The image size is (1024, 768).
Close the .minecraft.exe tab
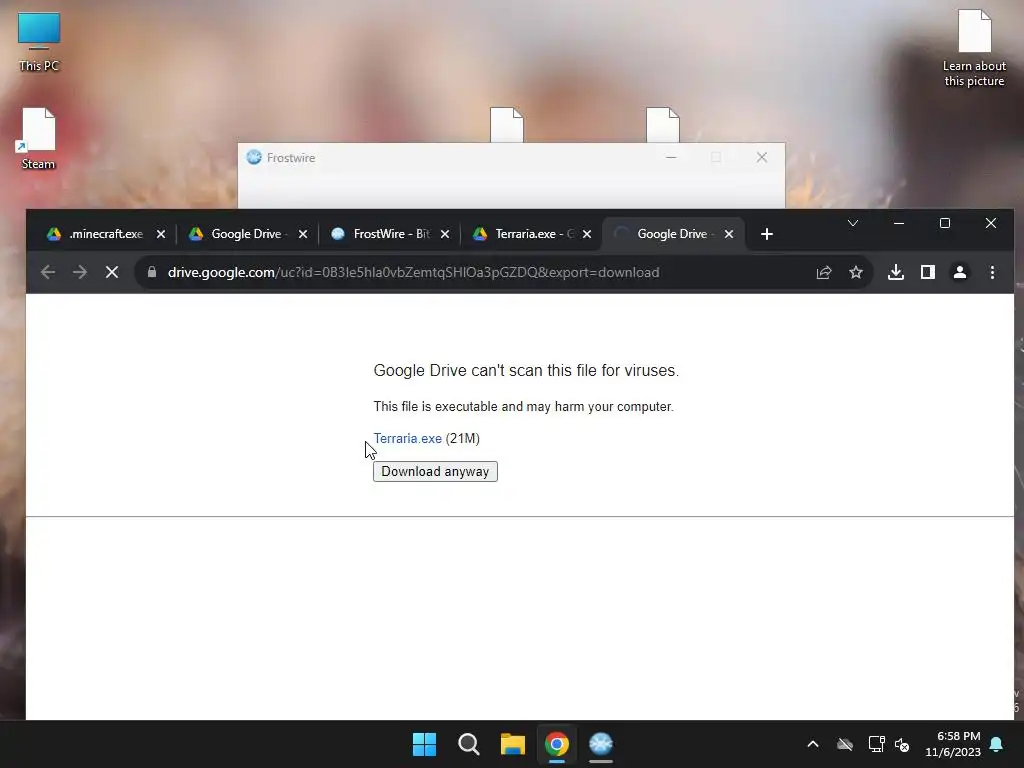161,234
